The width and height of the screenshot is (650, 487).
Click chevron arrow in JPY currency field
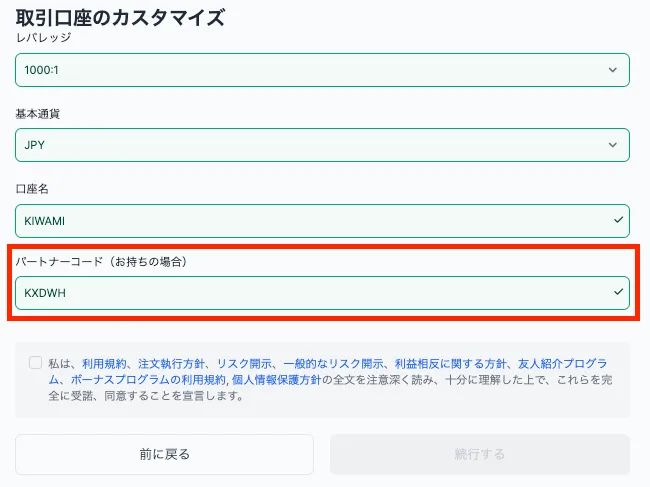(613, 145)
